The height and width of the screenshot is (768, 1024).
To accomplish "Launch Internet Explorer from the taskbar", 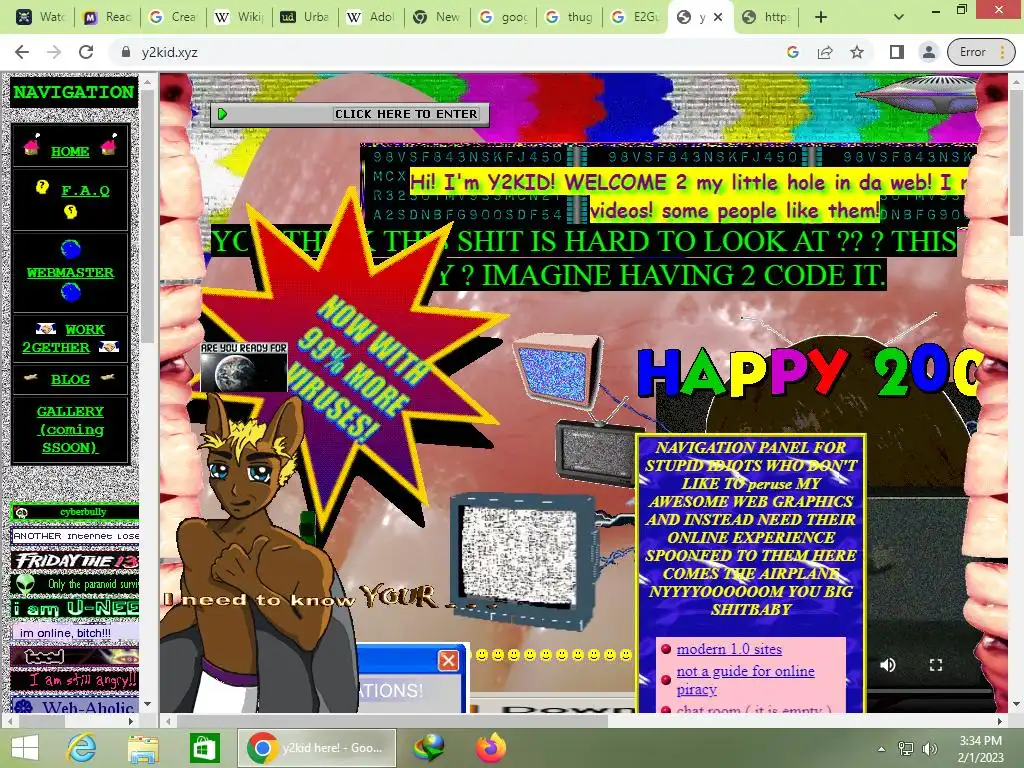I will pos(82,748).
